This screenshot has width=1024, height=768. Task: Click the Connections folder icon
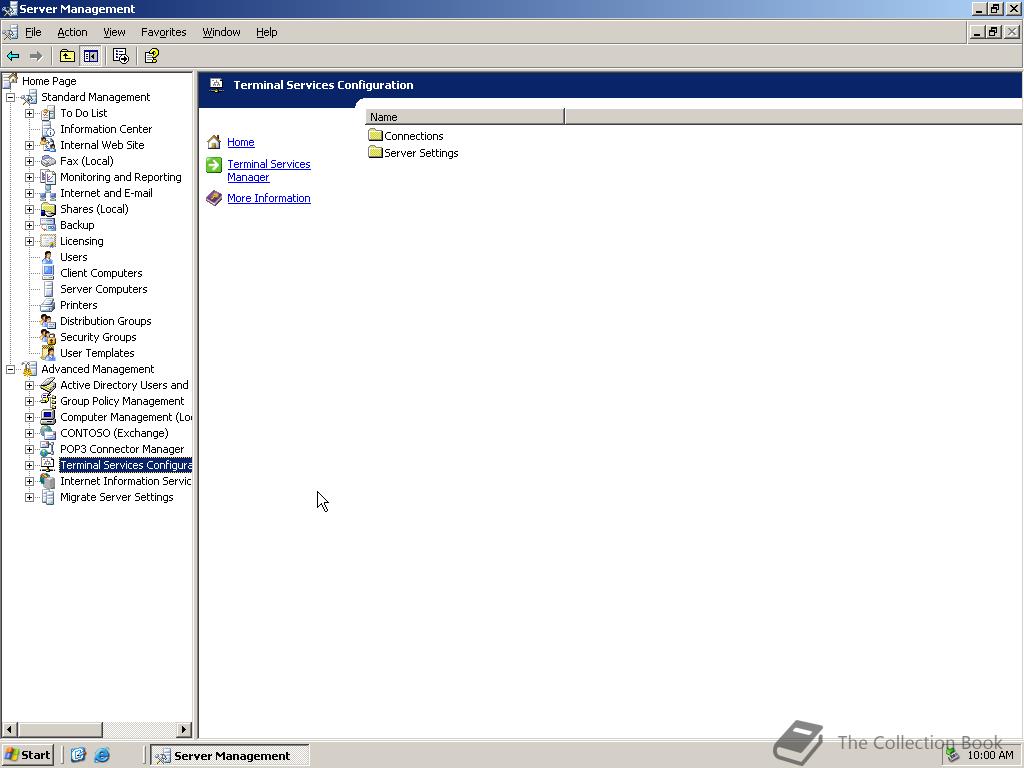(376, 135)
